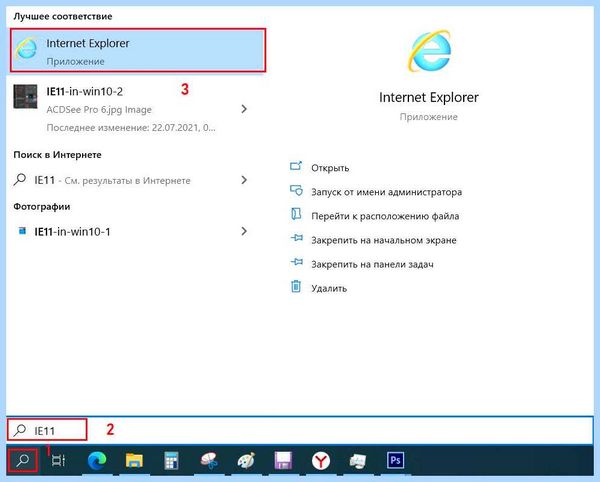Click the small photo icon of IE11-in-win10-1
Screen dimensions: 600x482
tap(22, 231)
